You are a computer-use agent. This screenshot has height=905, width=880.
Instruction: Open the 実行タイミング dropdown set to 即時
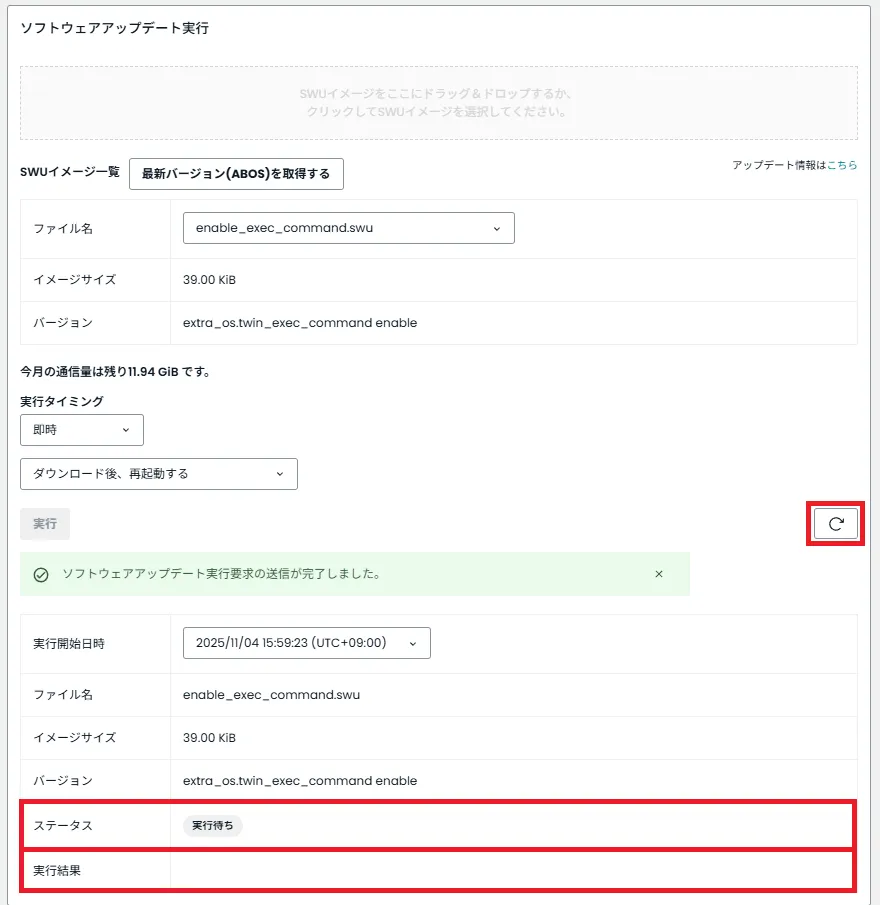tap(81, 430)
